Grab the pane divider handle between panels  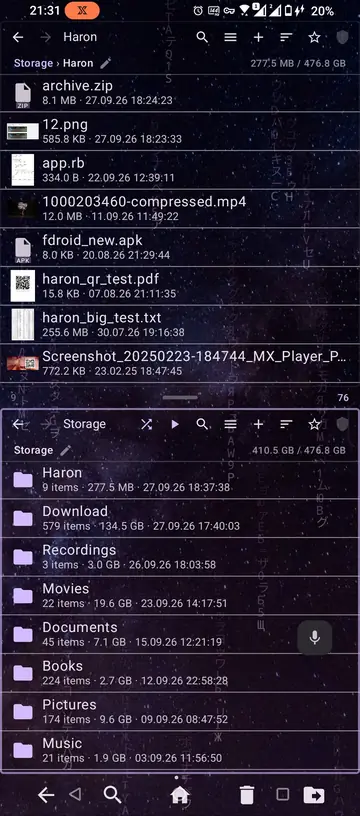pyautogui.click(x=180, y=398)
